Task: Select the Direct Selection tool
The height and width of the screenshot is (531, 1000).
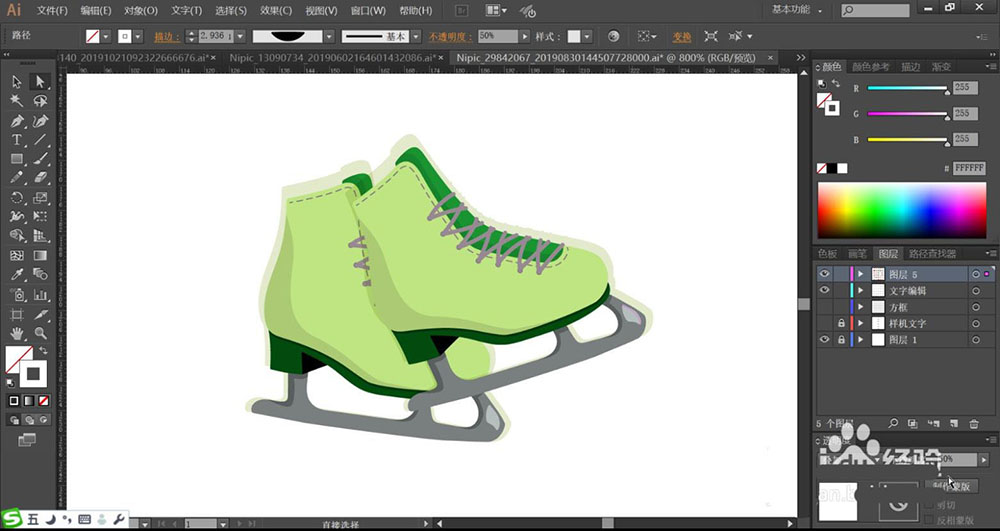Action: coord(41,82)
